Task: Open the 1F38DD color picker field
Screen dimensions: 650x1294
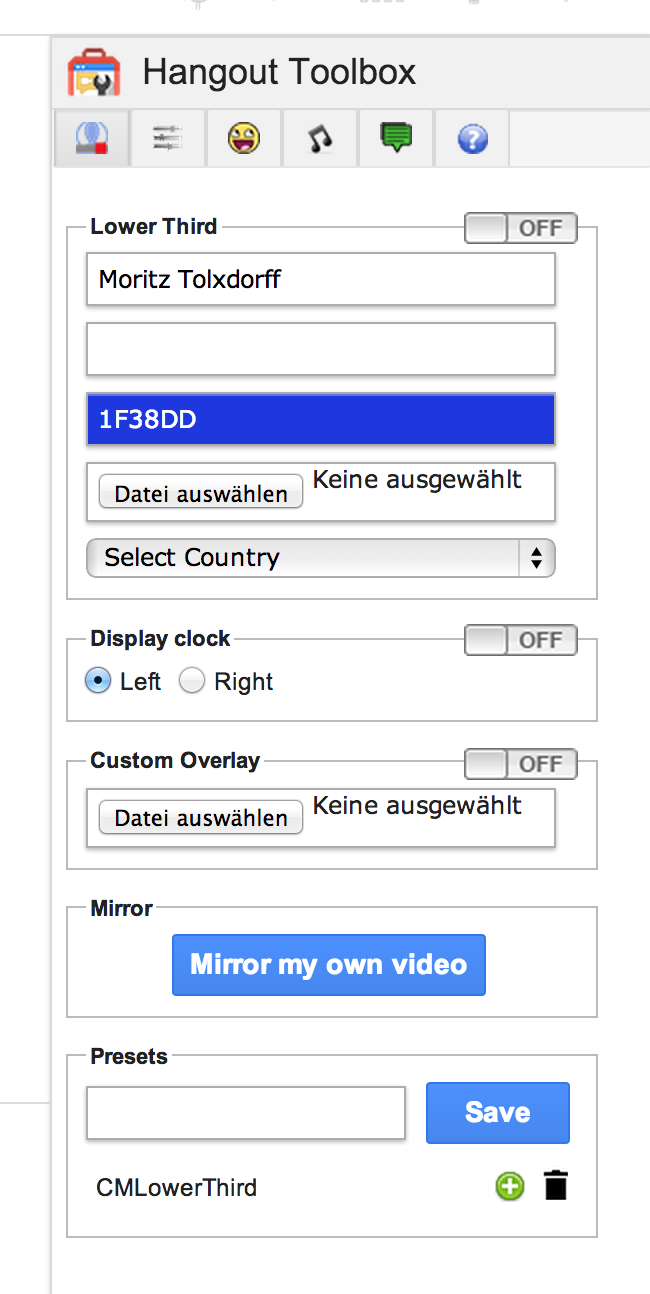Action: click(321, 419)
